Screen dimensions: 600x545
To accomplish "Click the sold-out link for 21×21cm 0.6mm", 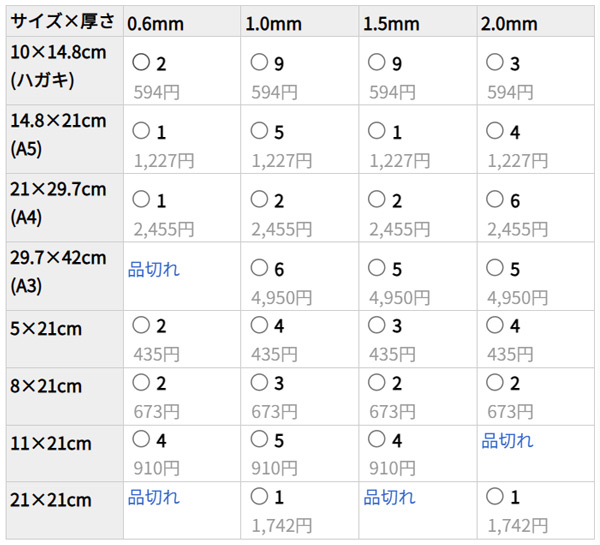I will (154, 497).
